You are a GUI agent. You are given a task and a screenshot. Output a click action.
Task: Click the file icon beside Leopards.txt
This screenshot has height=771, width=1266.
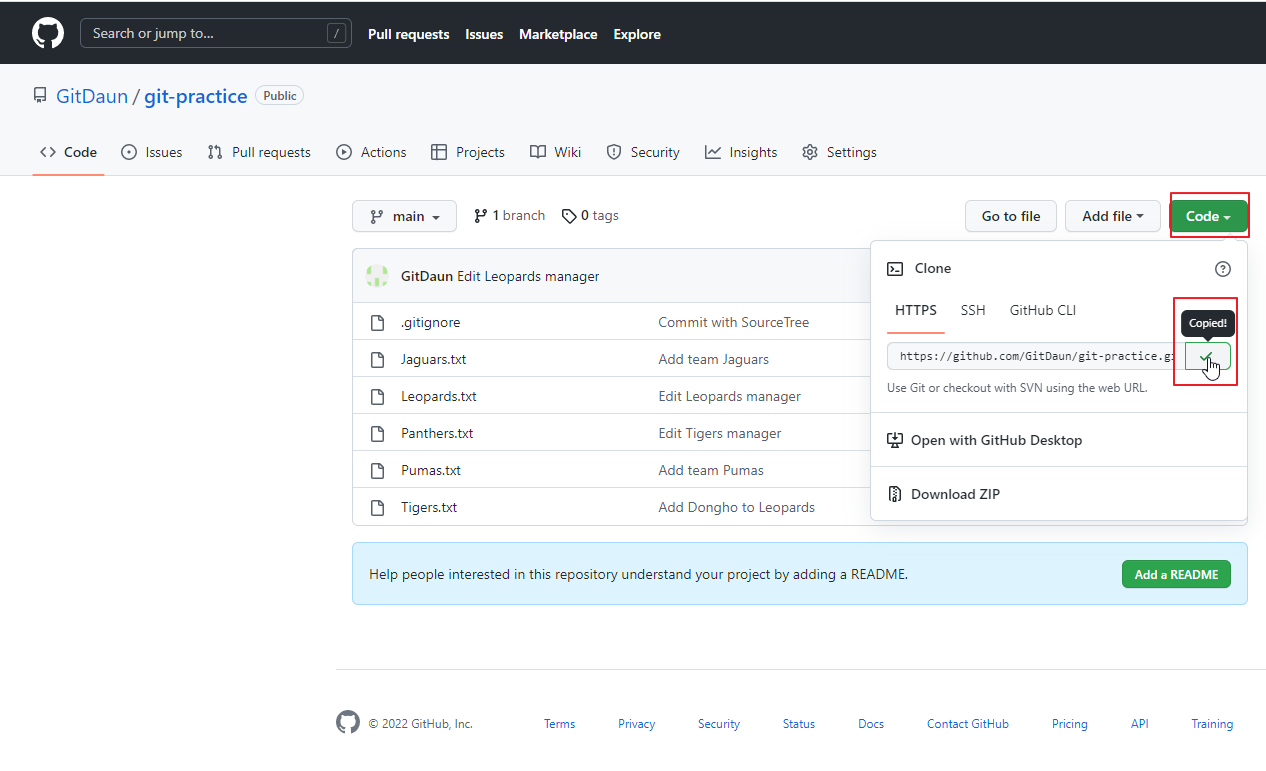click(377, 396)
